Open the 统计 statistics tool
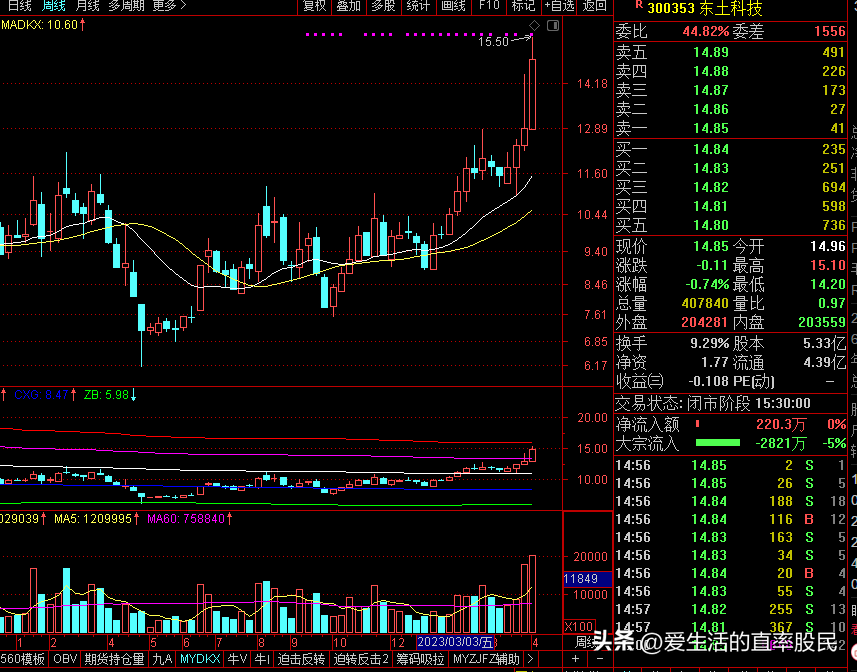Image resolution: width=857 pixels, height=672 pixels. coord(418,6)
